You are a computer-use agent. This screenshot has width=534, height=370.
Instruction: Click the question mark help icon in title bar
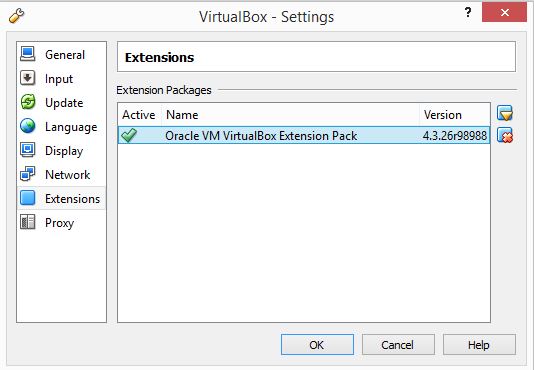[468, 13]
